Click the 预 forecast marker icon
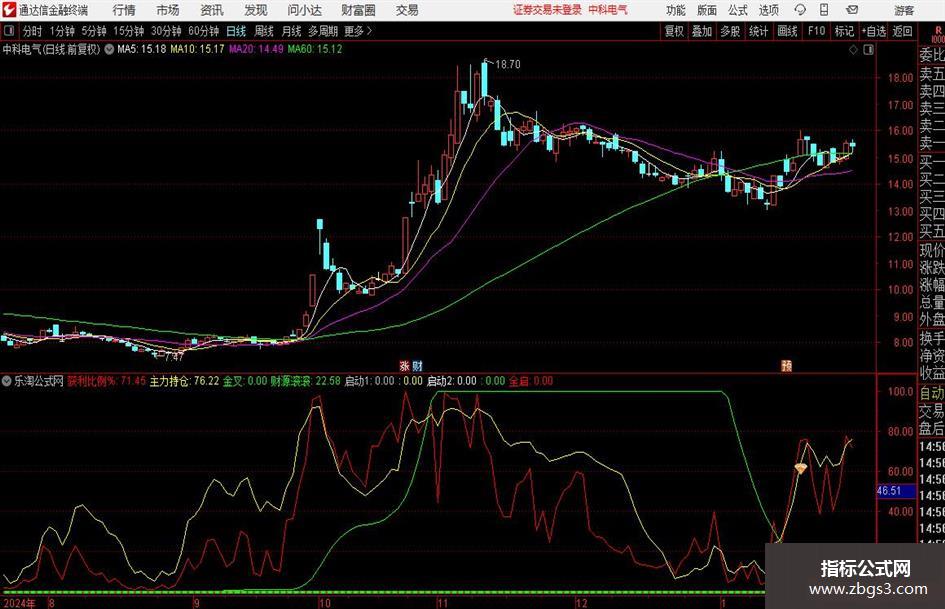 coord(786,365)
